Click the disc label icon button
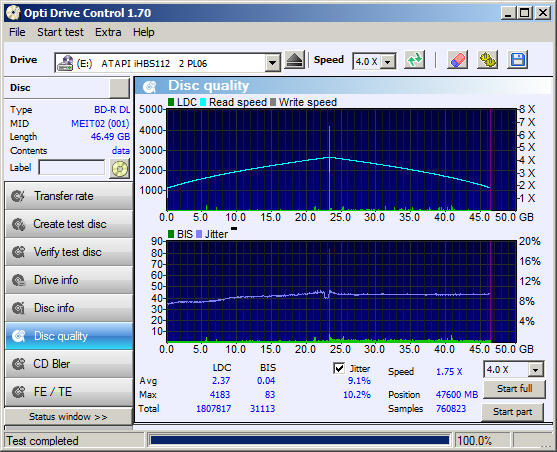 click(120, 169)
